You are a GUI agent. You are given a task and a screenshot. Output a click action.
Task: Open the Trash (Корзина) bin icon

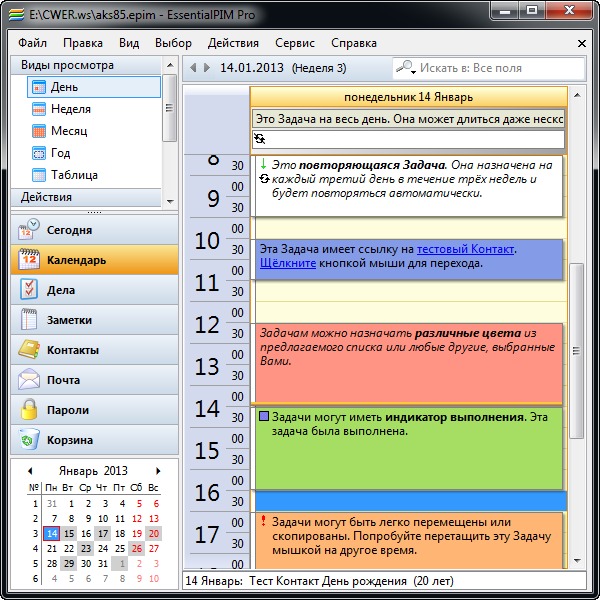[x=29, y=440]
